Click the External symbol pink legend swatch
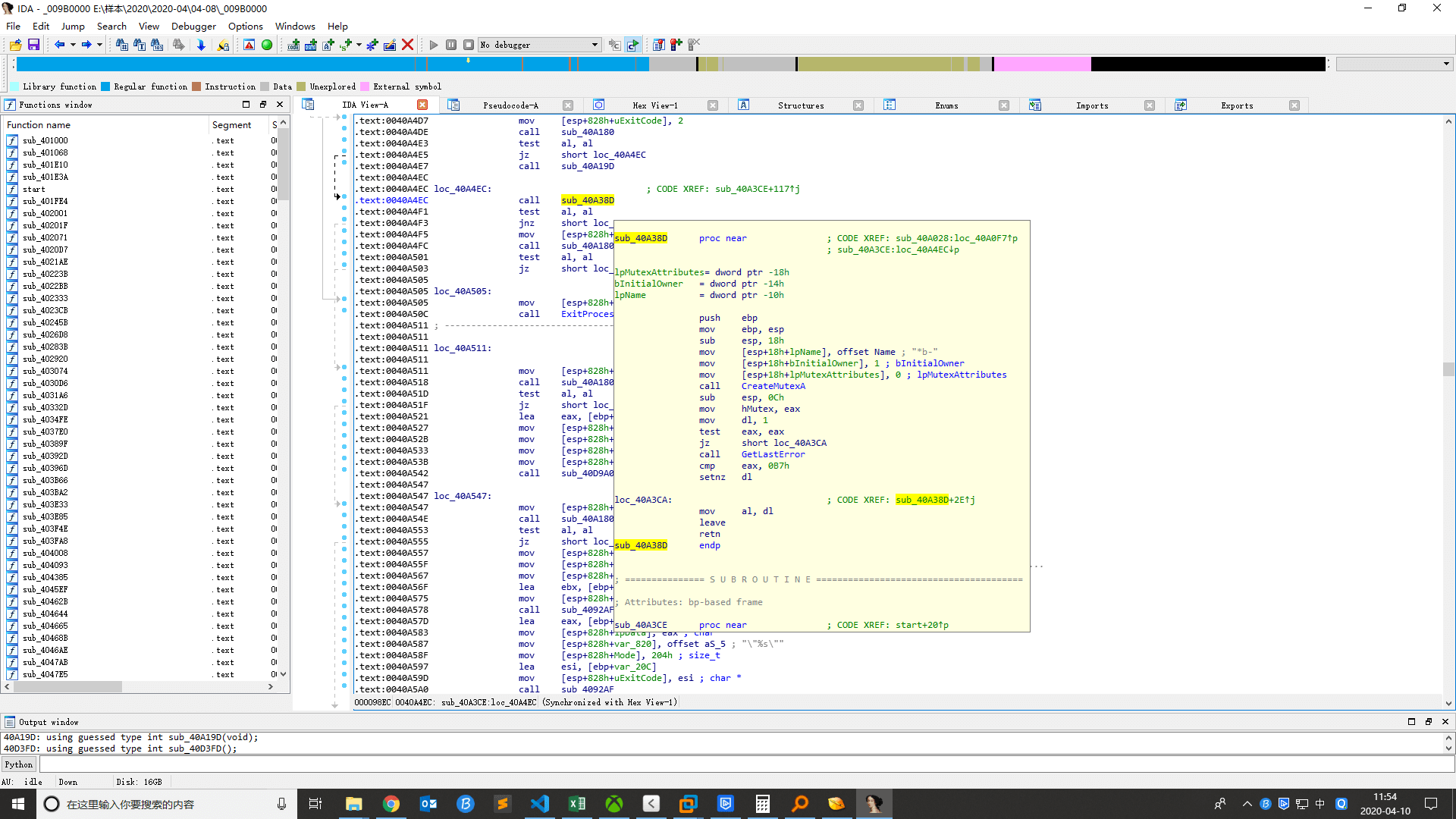 [365, 86]
